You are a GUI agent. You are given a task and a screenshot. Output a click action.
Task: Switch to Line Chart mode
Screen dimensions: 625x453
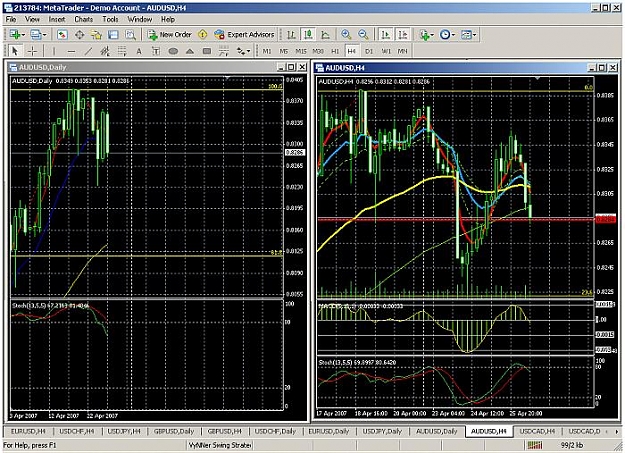pos(325,35)
